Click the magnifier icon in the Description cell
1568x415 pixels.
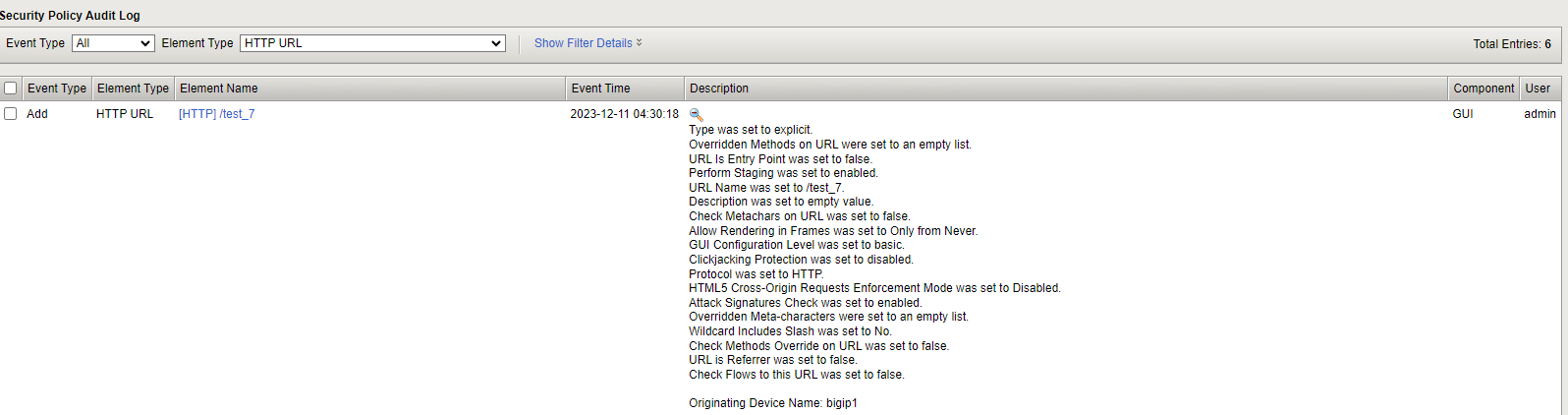pos(697,115)
